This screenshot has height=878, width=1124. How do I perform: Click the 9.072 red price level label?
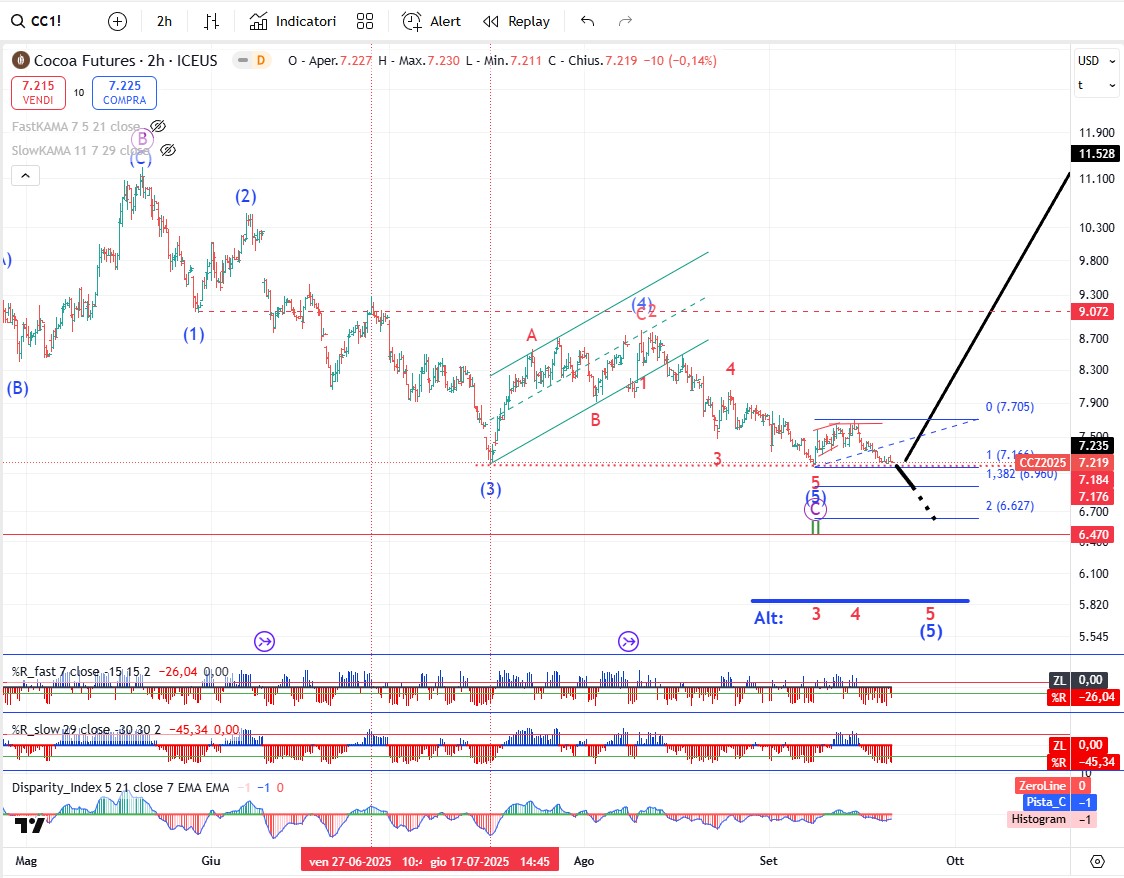tap(1094, 311)
